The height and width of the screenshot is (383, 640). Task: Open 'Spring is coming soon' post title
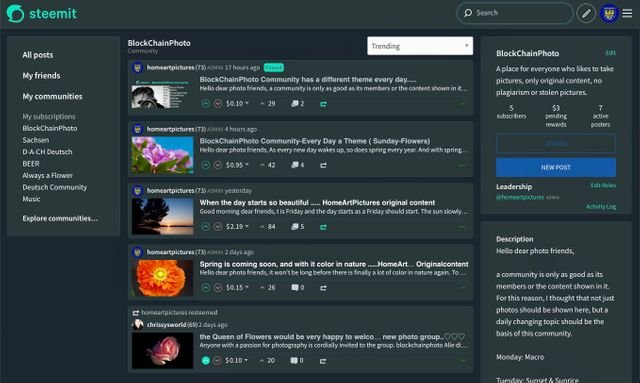tap(334, 264)
